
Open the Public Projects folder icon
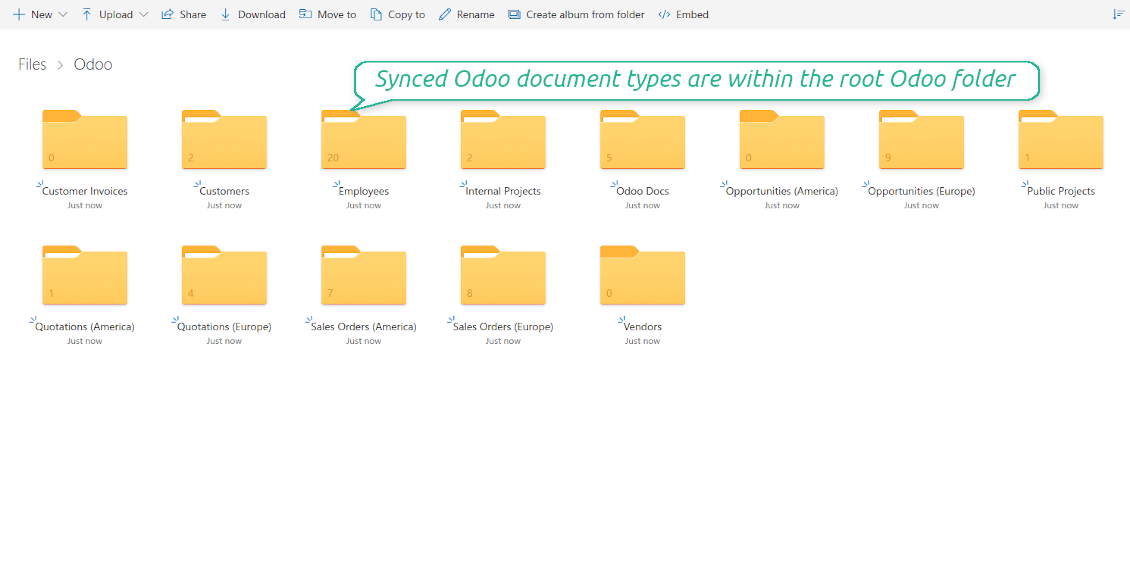(1061, 140)
